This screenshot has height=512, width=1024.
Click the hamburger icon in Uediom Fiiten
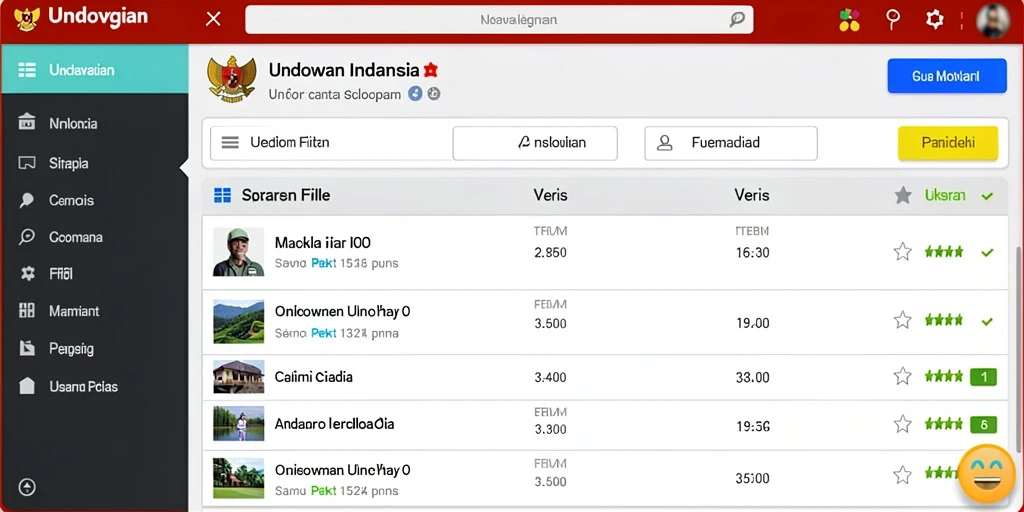click(x=230, y=142)
